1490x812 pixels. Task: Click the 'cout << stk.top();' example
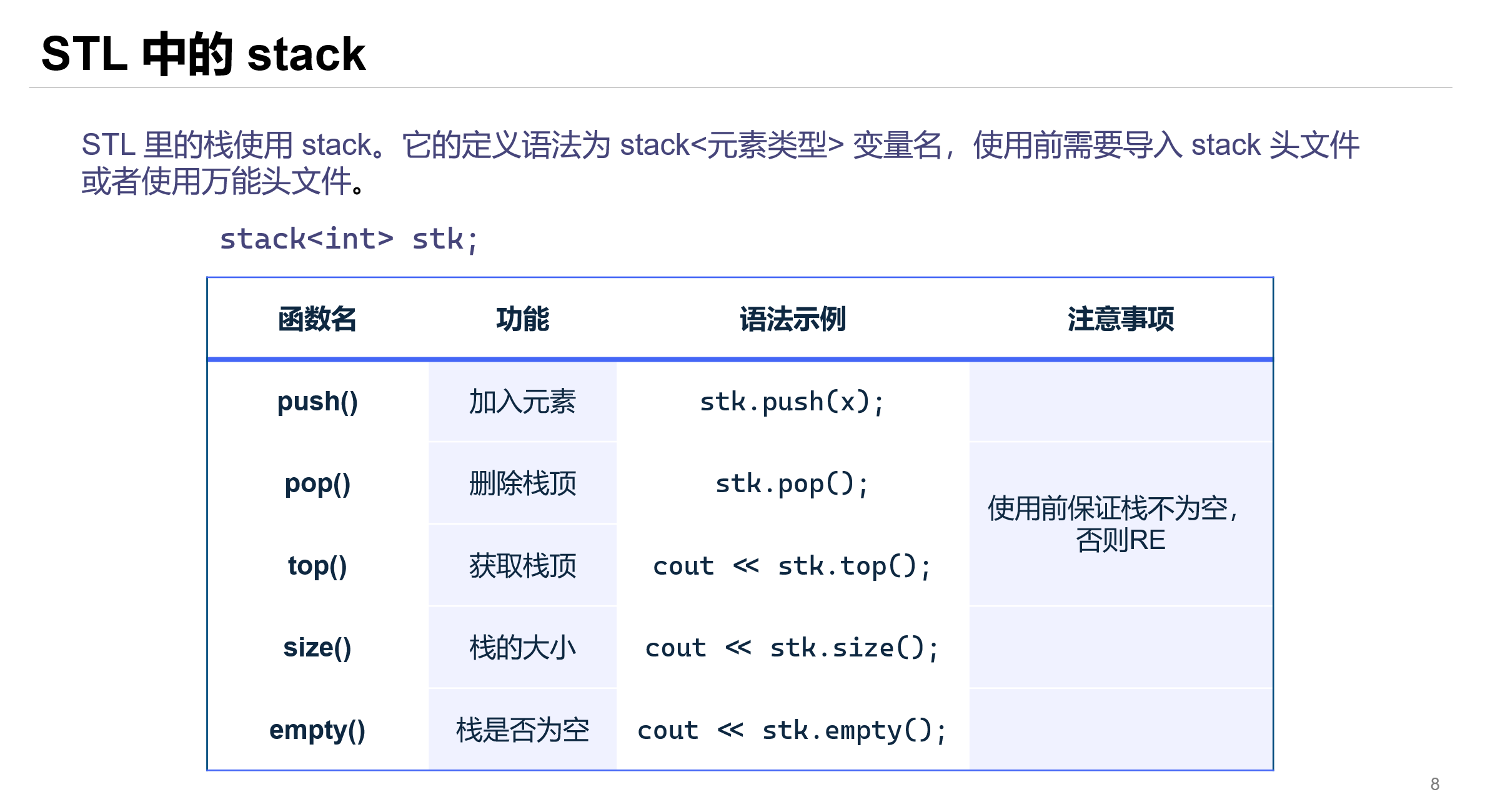click(792, 567)
